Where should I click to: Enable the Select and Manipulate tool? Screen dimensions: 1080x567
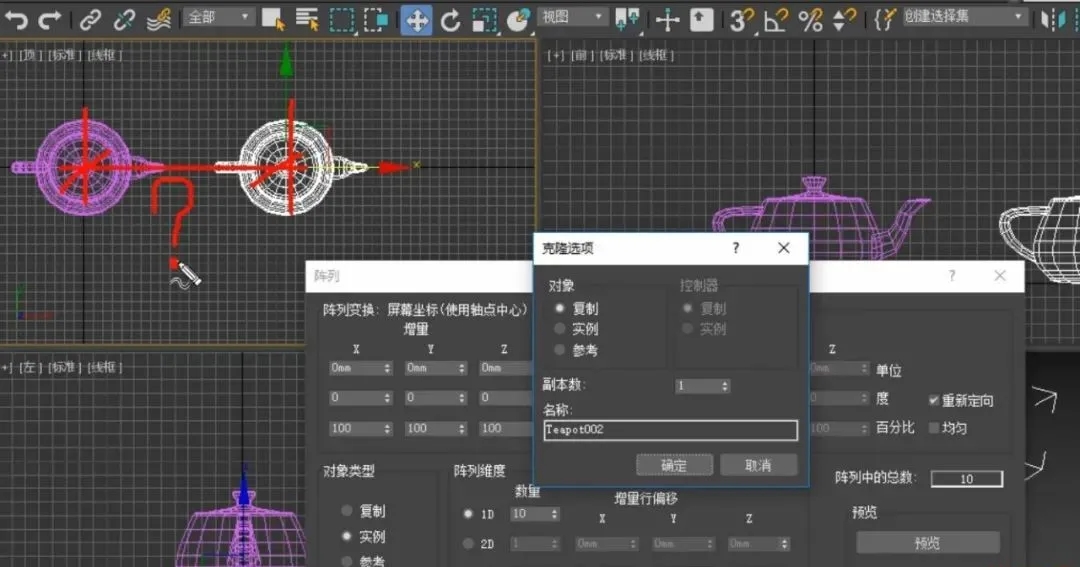pyautogui.click(x=667, y=19)
